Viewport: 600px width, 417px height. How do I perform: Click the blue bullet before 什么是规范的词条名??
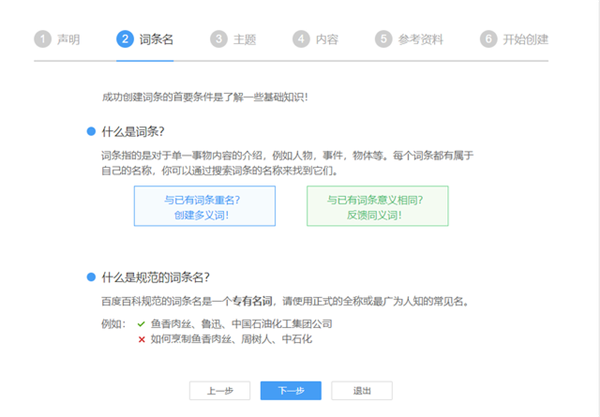point(91,277)
